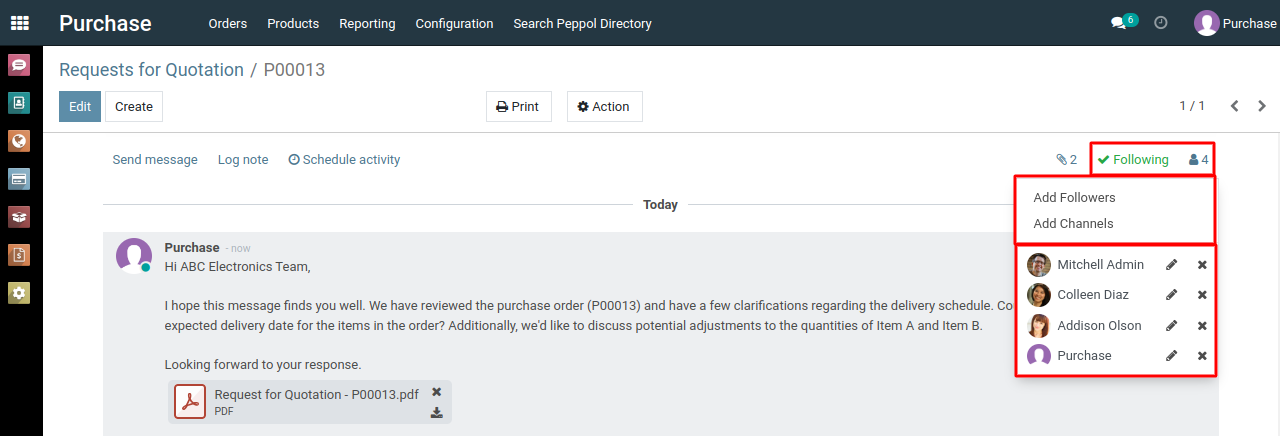
Task: Open the Contacts sidebar icon
Action: [19, 103]
